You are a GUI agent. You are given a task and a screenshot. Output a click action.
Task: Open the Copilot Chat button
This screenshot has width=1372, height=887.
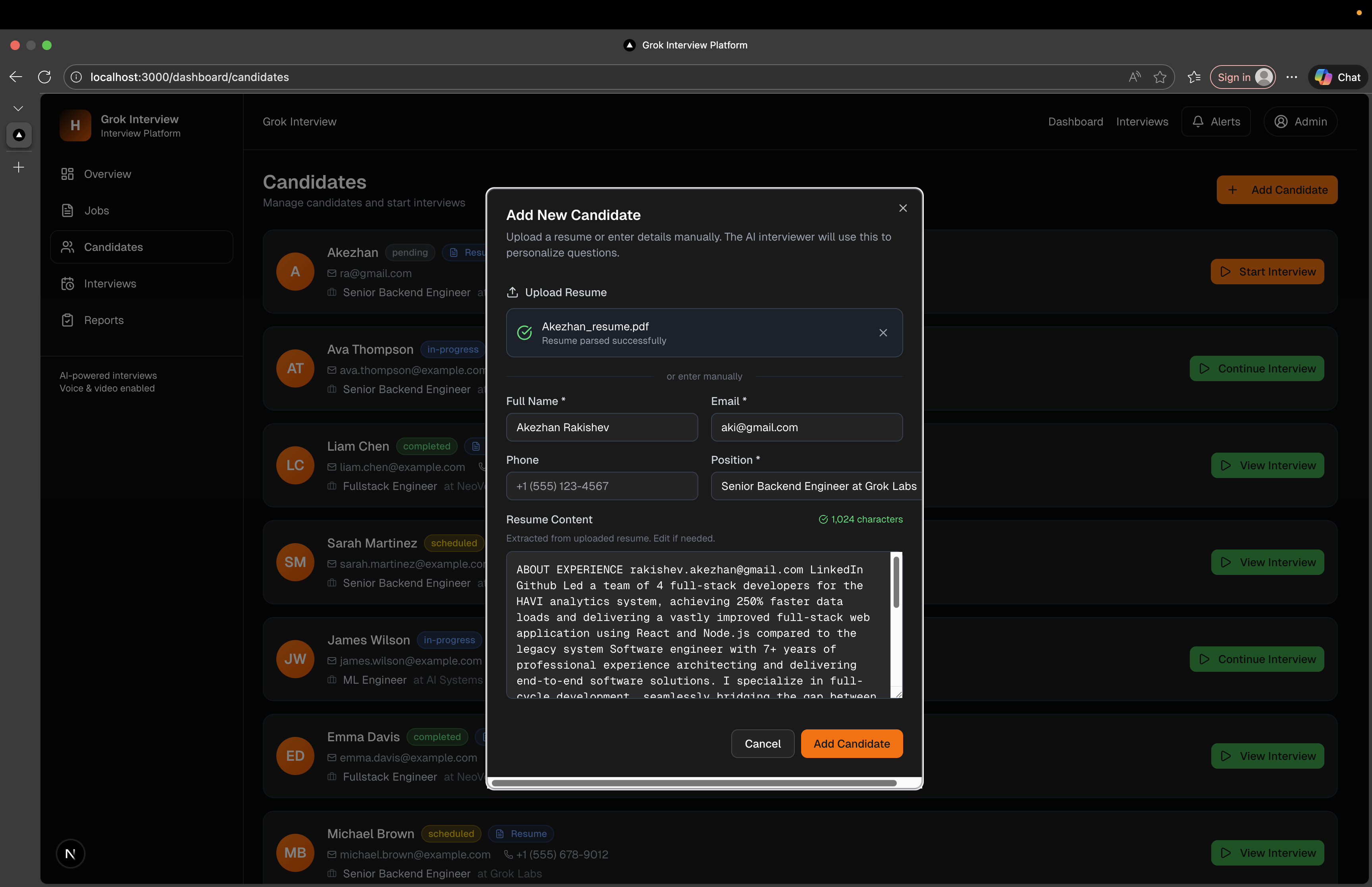point(1337,77)
